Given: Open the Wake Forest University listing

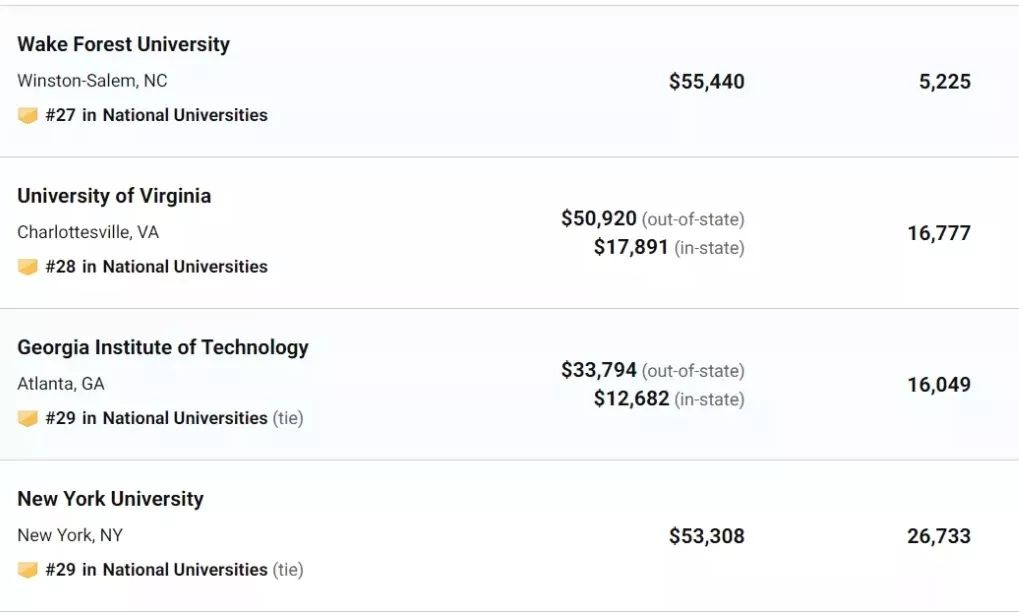Looking at the screenshot, I should point(123,44).
